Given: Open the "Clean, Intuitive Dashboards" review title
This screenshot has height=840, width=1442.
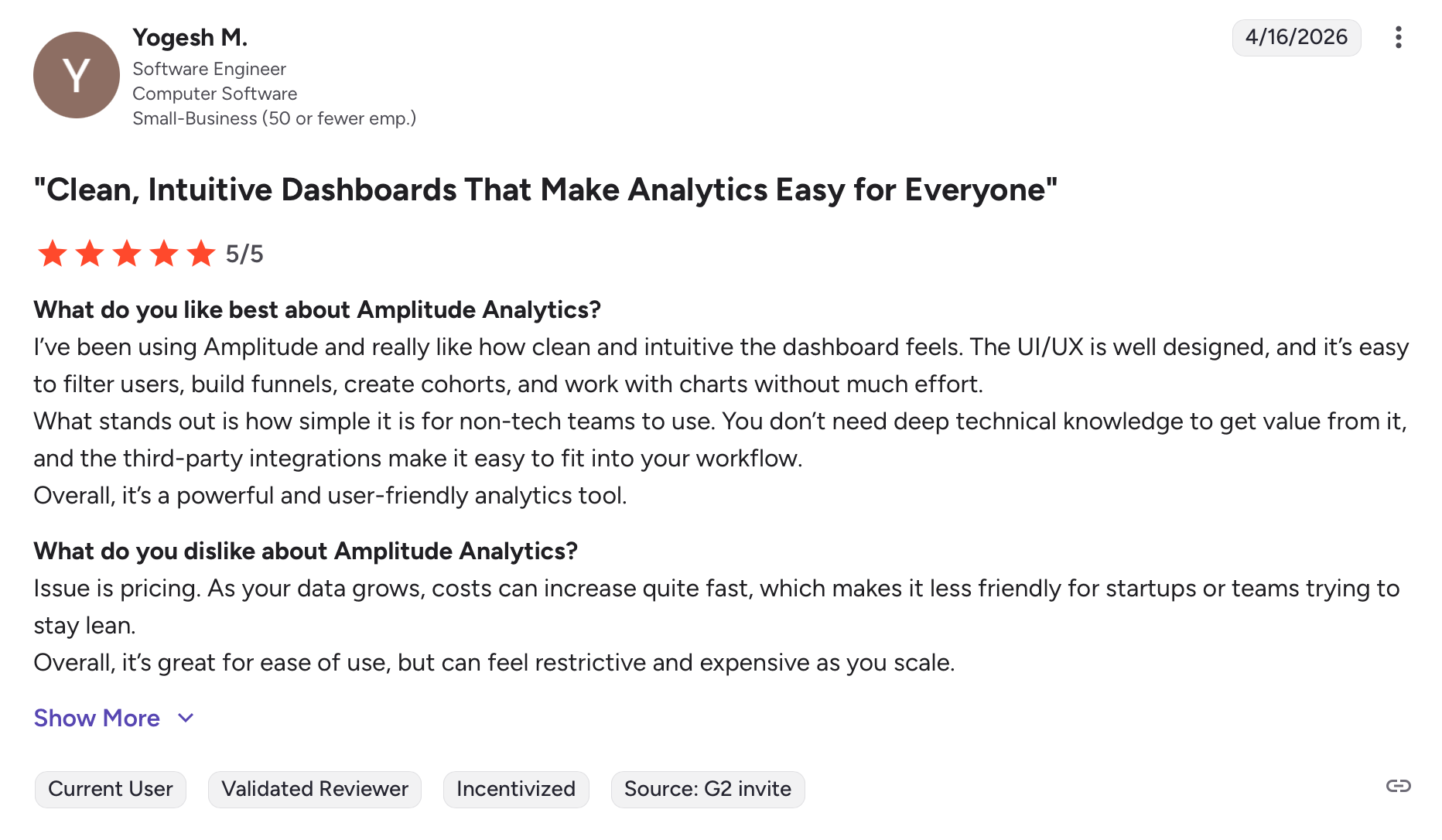Looking at the screenshot, I should point(545,190).
